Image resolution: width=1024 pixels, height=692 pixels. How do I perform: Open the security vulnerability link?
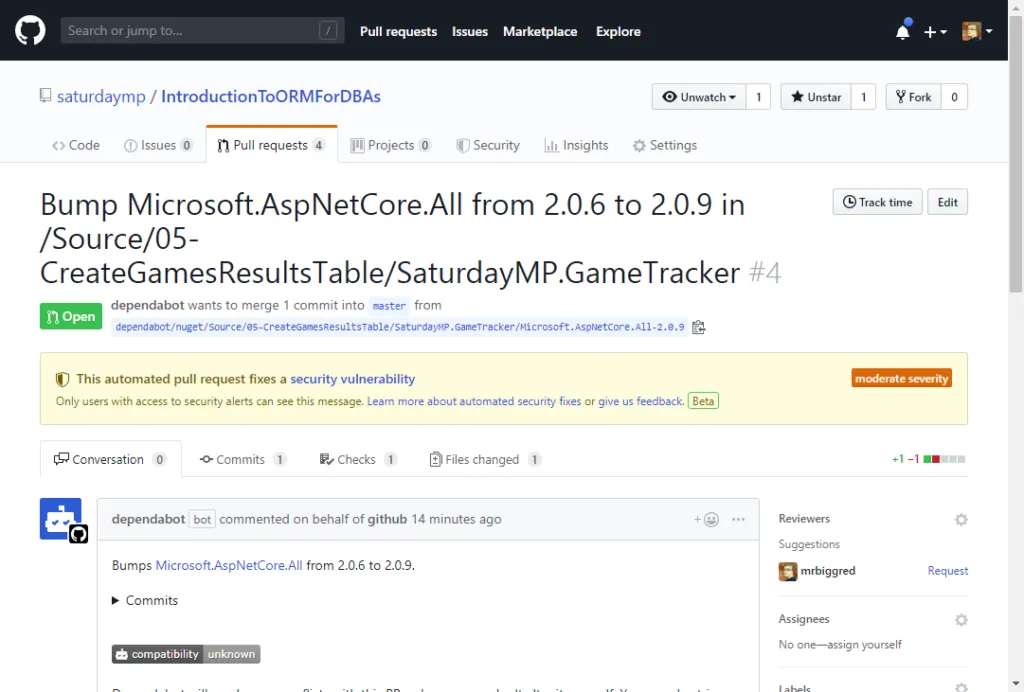[x=353, y=379]
